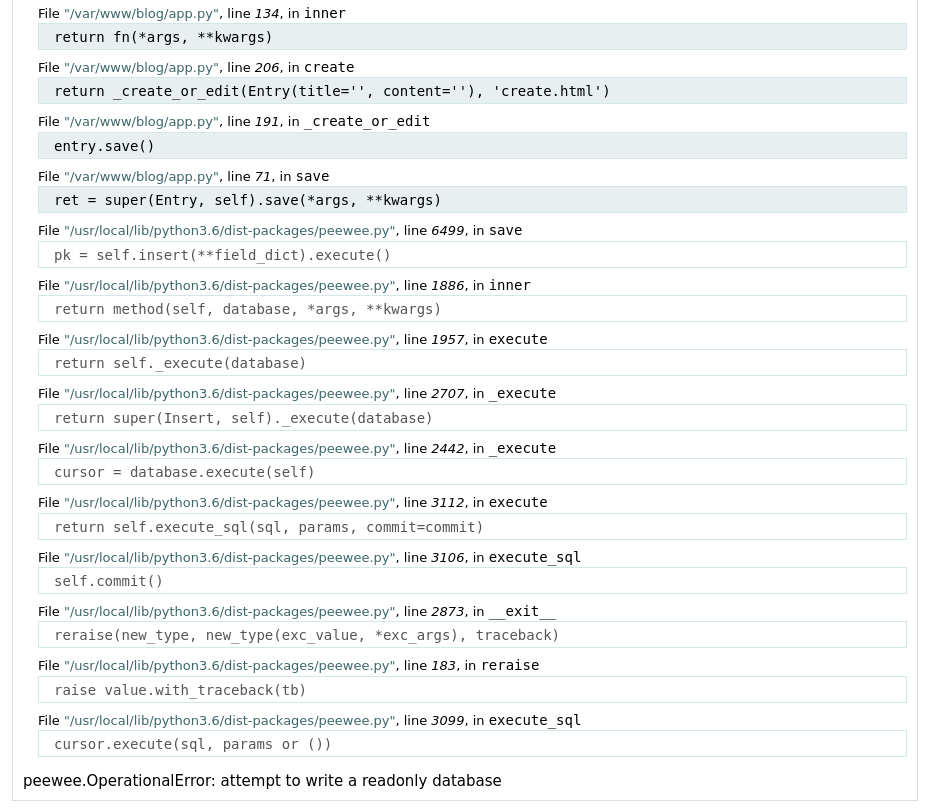The image size is (938, 812).
Task: Click 'return super(Insert, self)._execute(database)' code line
Action: 472,418
